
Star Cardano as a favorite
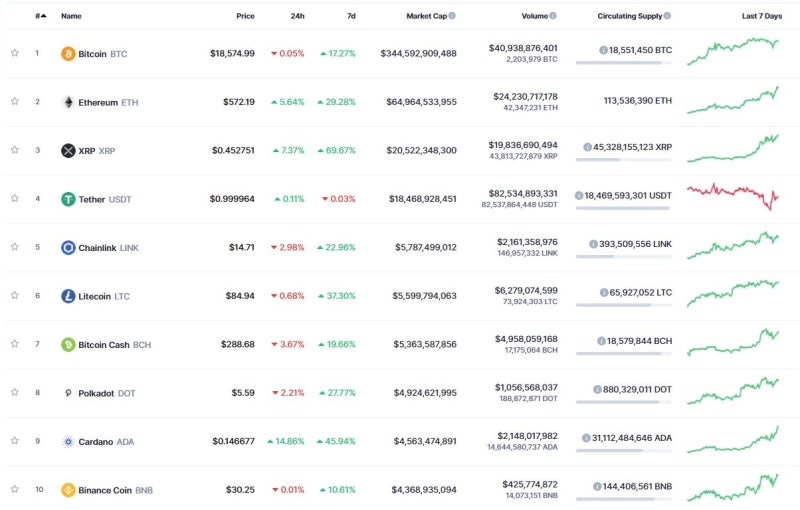click(15, 440)
